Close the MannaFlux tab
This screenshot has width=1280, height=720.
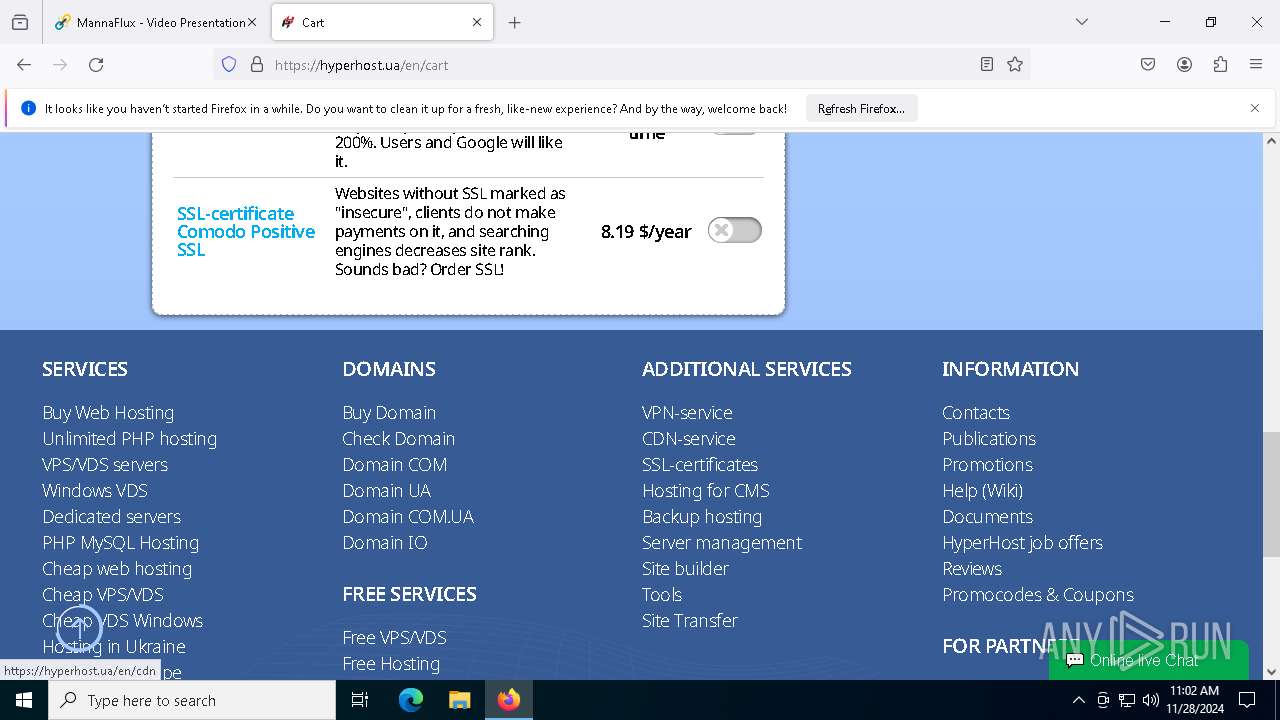(252, 22)
